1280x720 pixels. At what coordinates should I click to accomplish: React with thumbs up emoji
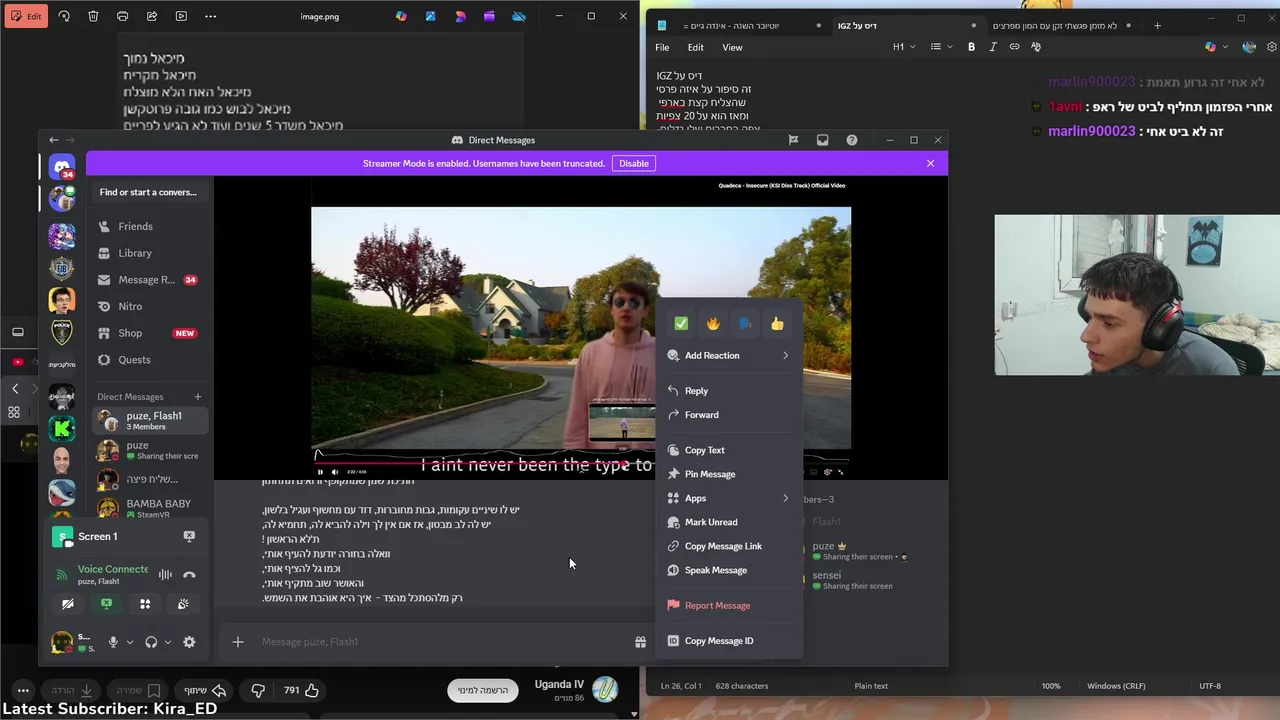(777, 323)
